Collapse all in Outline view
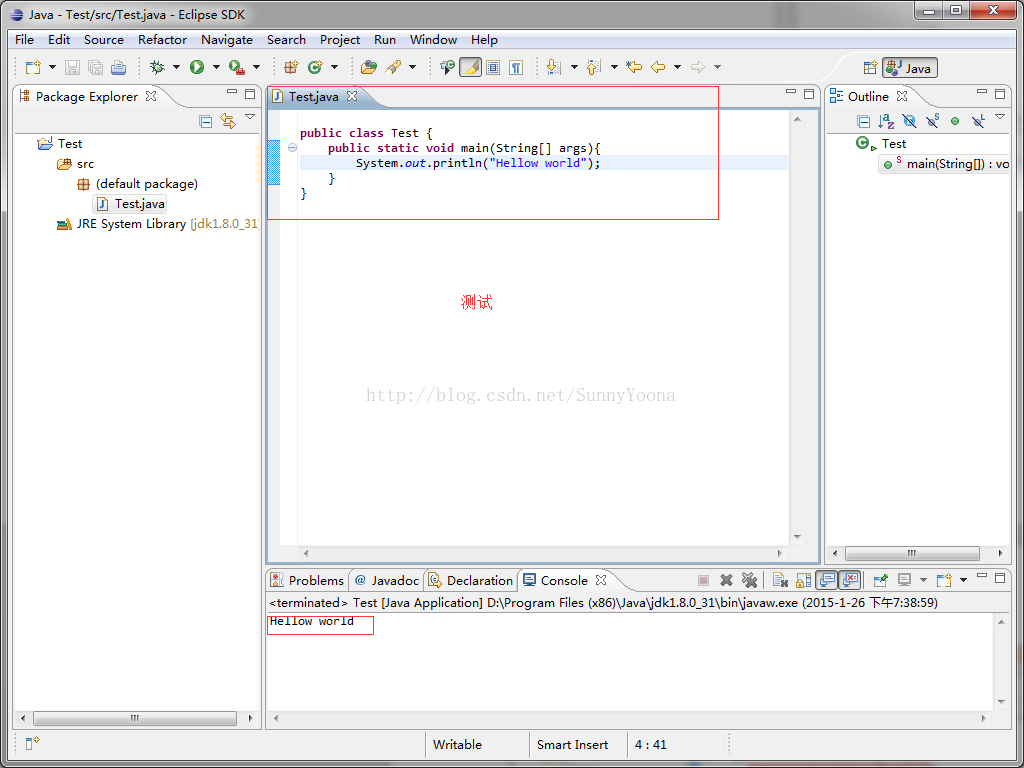 click(x=863, y=121)
